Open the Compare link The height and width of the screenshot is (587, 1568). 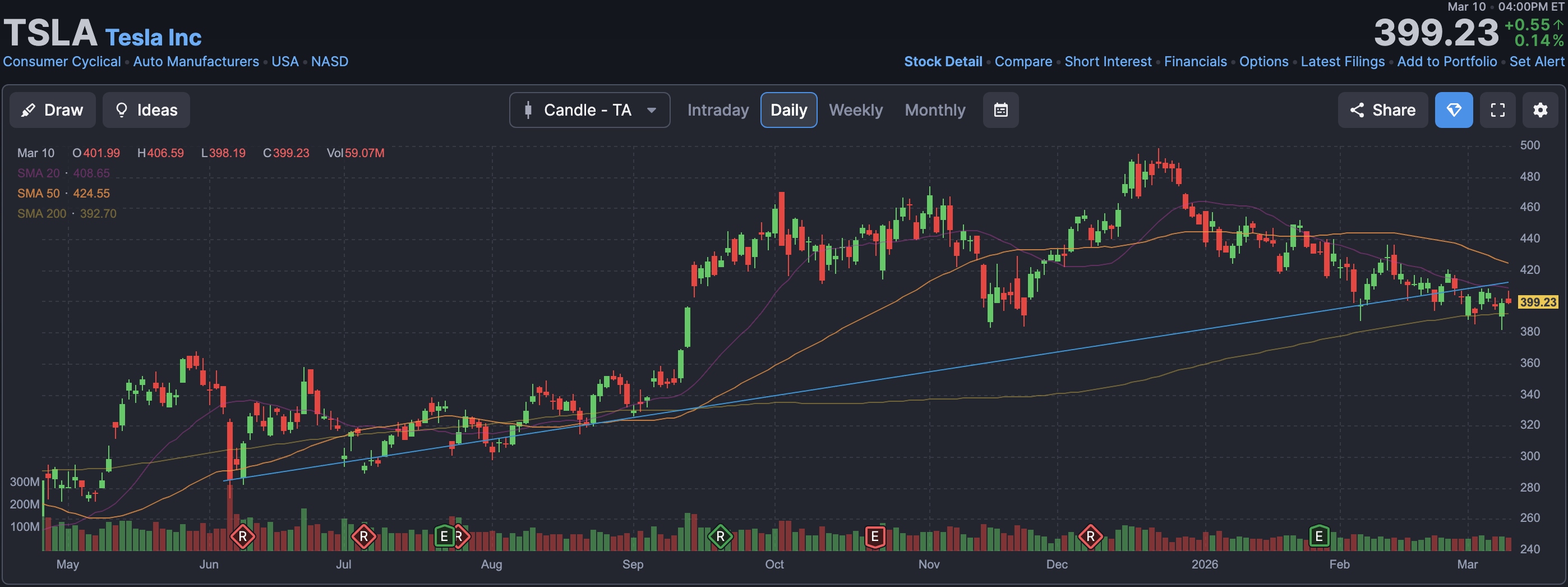pyautogui.click(x=1023, y=62)
